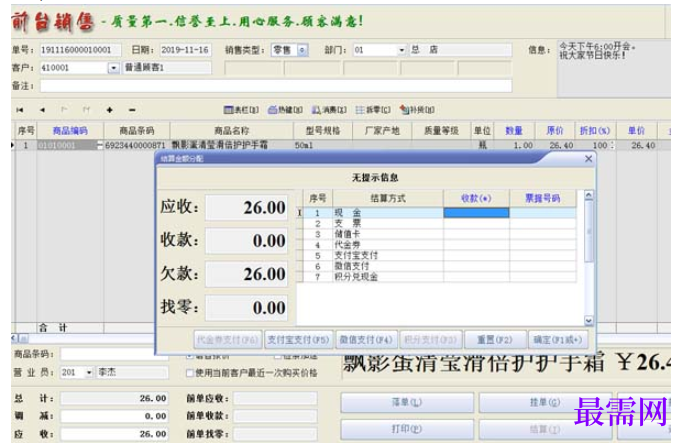Select the 微信支付 payment row
The image size is (686, 443).
[x=439, y=266]
